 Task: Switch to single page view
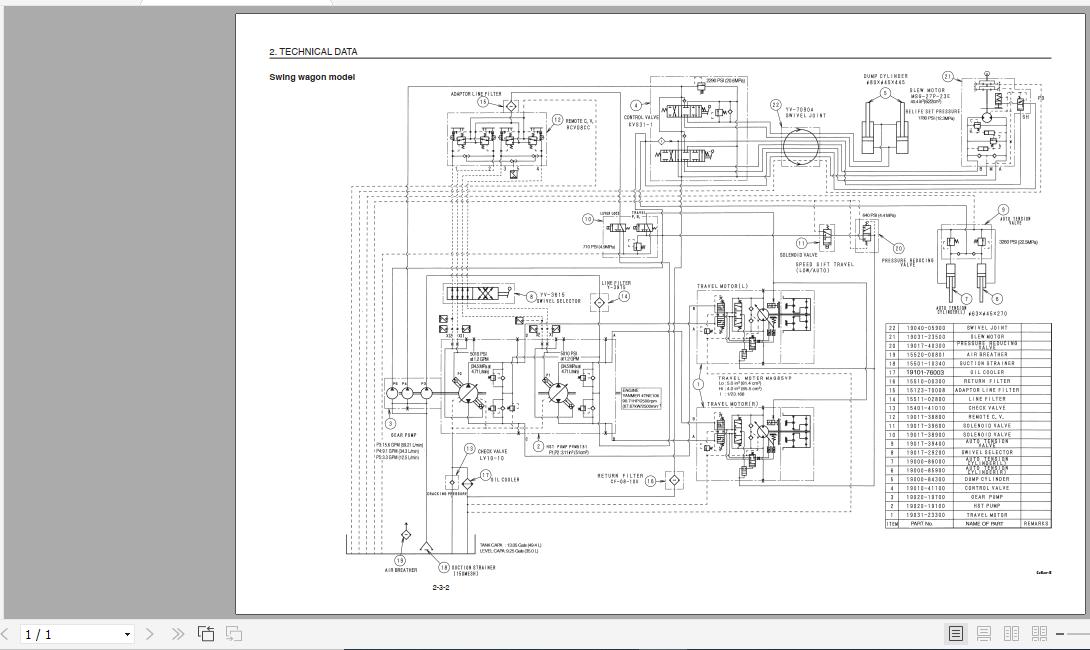point(956,633)
